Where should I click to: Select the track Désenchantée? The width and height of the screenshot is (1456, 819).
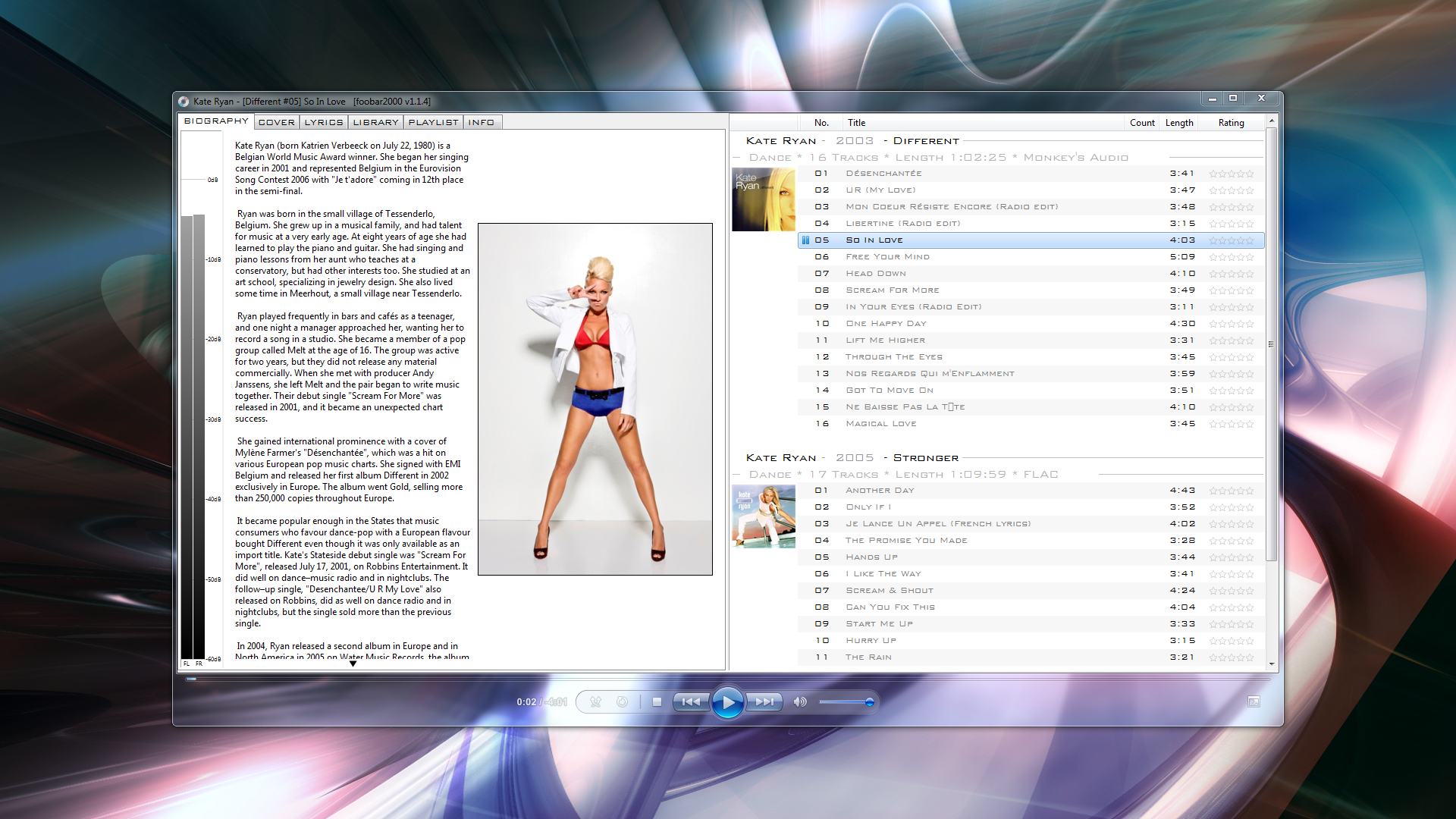[x=1031, y=174]
